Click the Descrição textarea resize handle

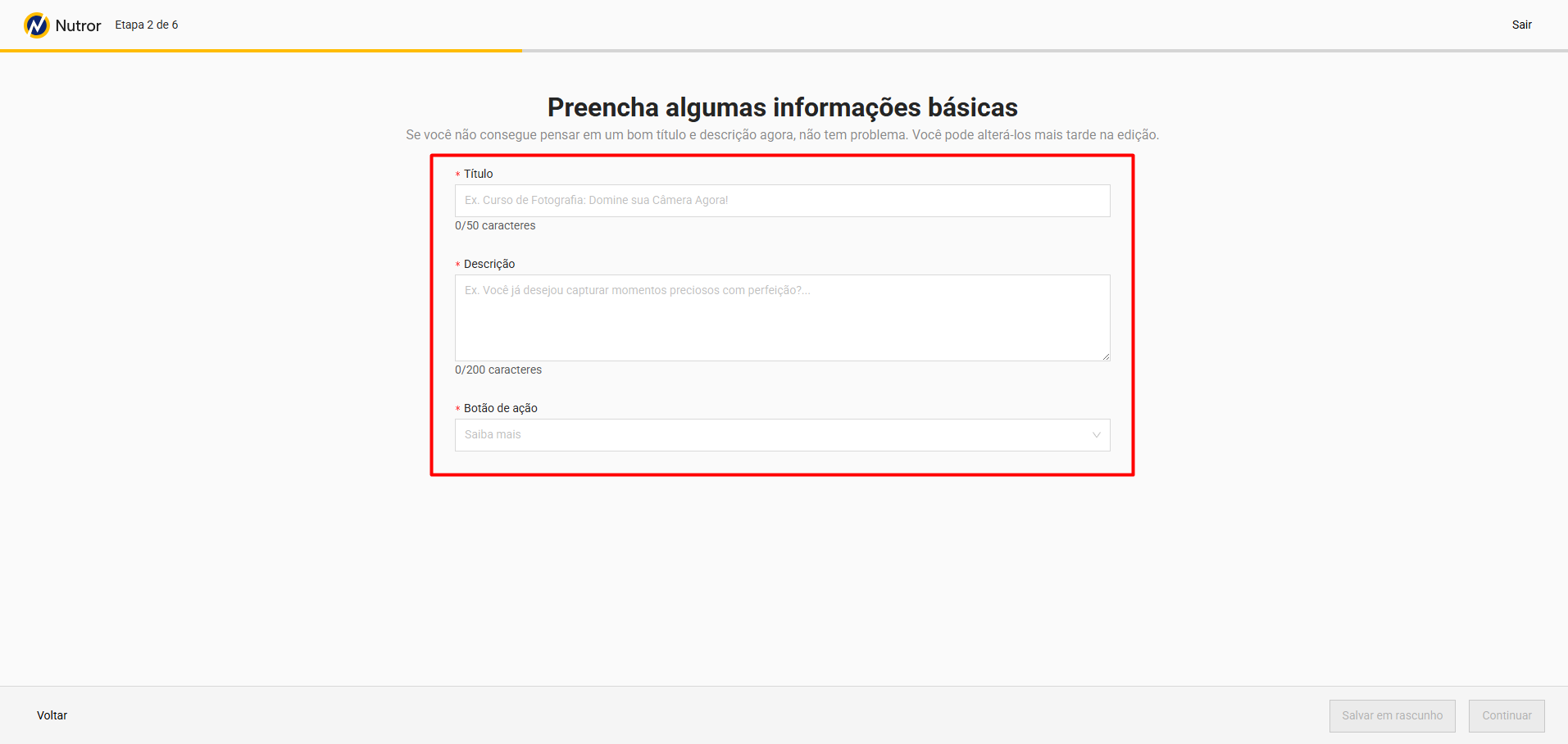[1106, 356]
